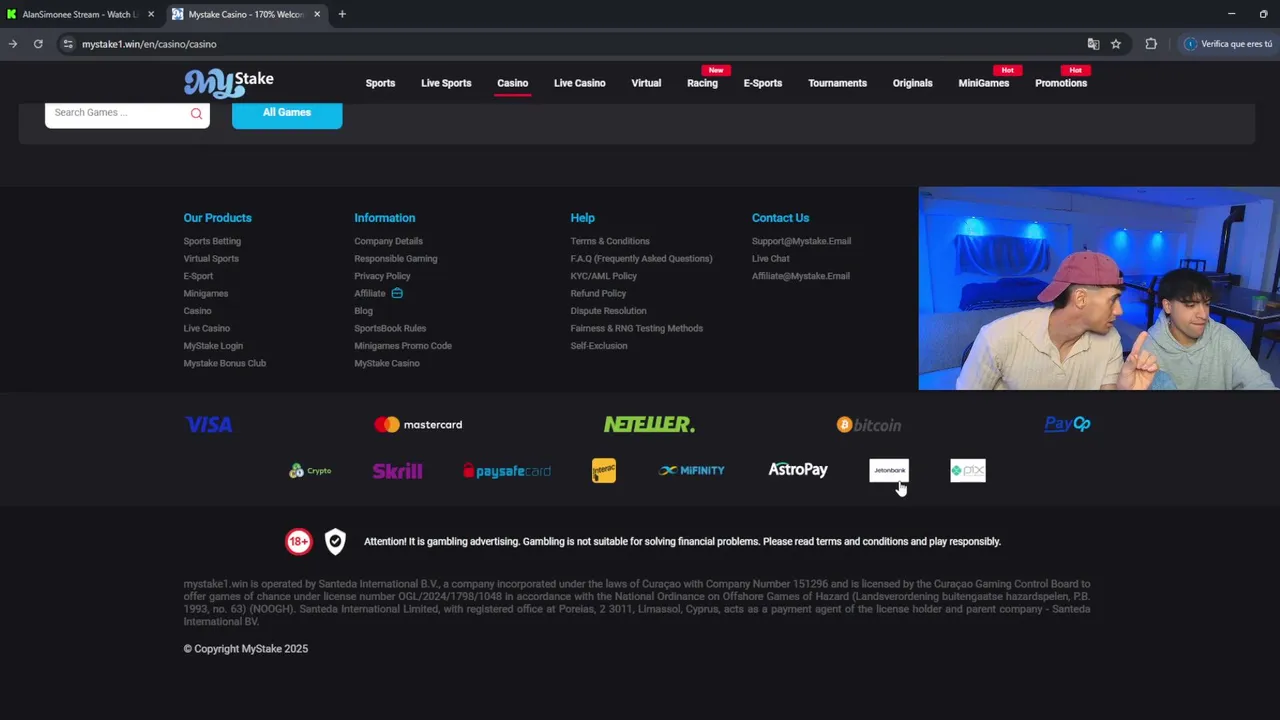Click the Affiliate briefcase icon

(397, 293)
